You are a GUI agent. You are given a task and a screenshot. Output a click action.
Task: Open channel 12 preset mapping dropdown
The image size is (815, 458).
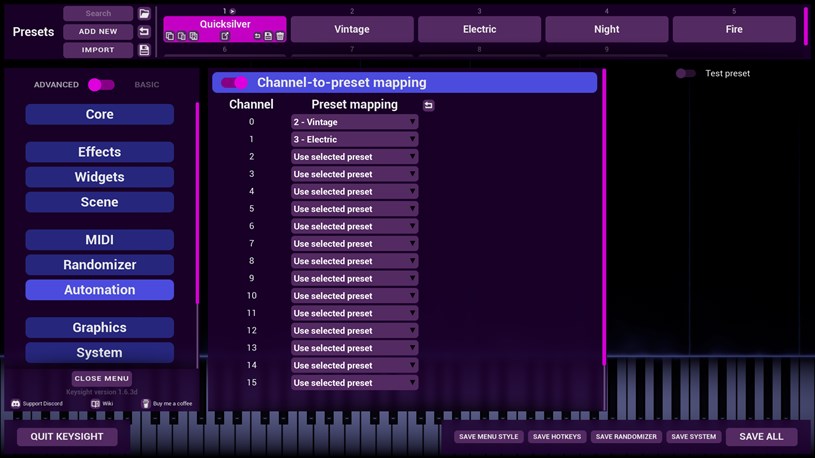(x=354, y=331)
